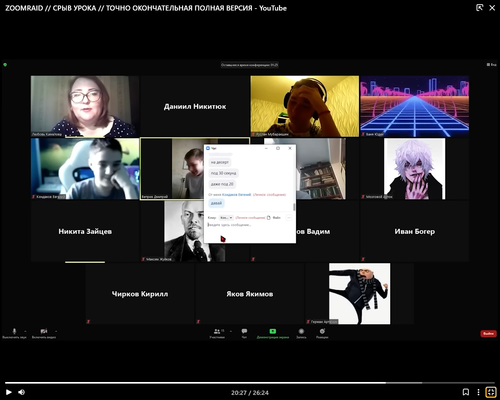
Task: Minimize the Zoom chat window
Action: point(266,148)
